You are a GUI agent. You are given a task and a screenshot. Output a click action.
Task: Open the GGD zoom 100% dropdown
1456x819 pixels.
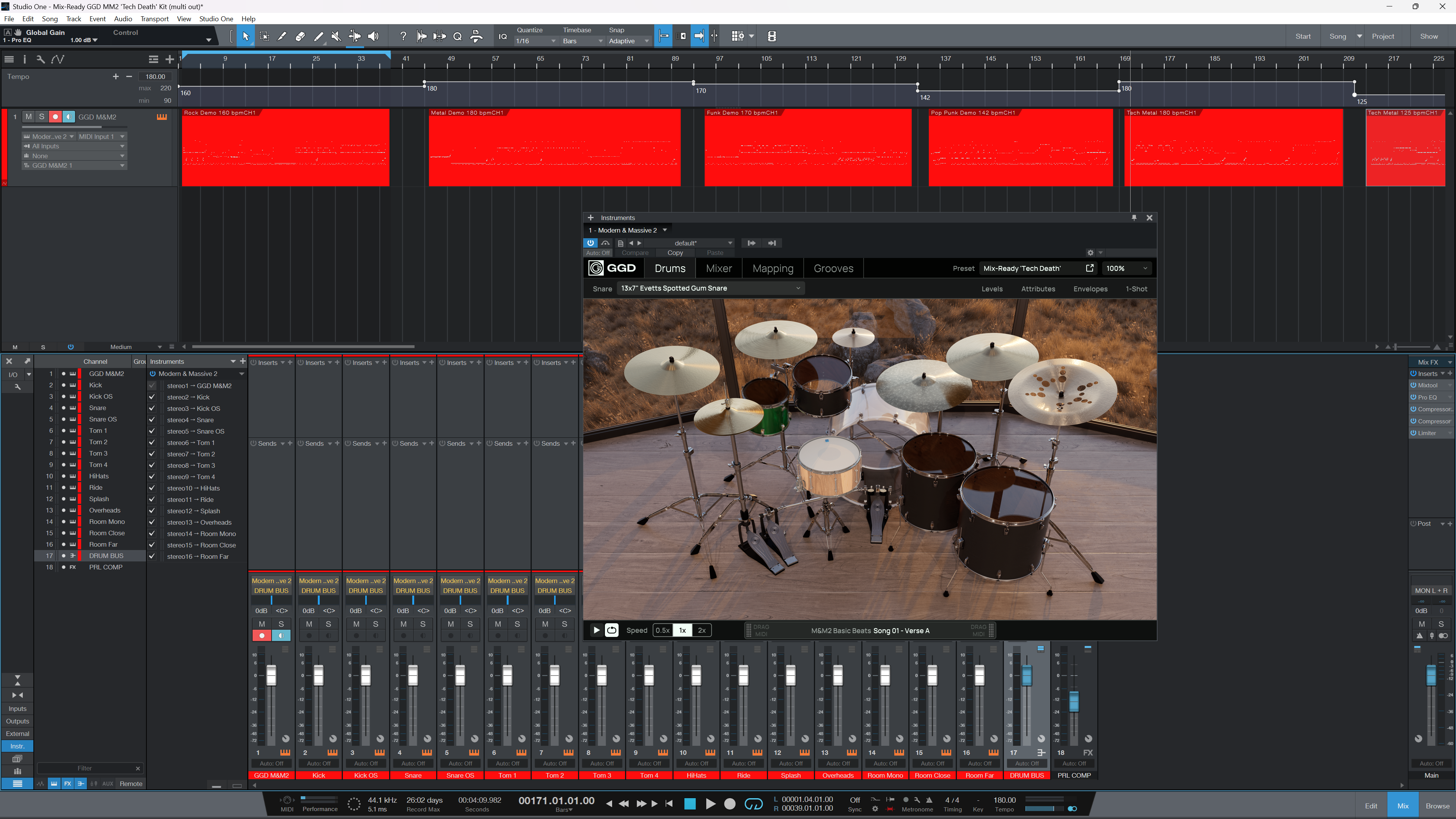point(1127,269)
